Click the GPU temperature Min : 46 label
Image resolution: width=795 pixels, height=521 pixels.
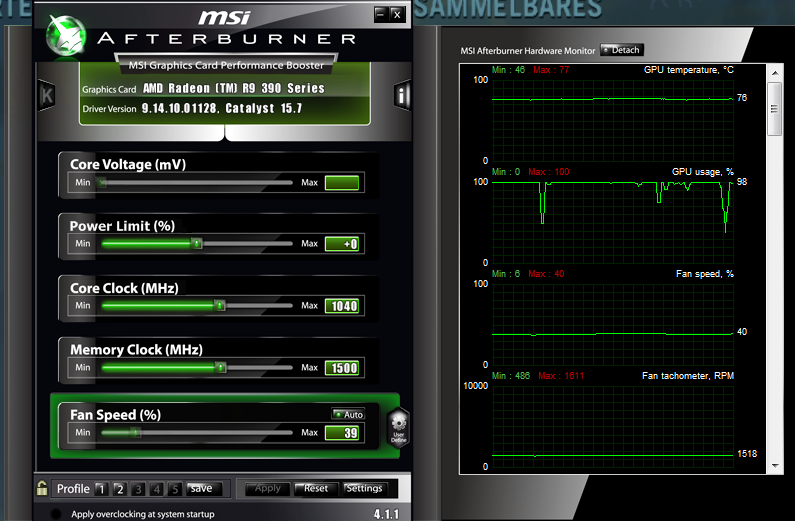[508, 69]
